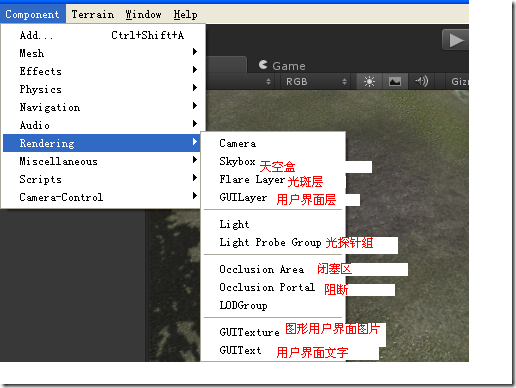Add a Skybox component

(x=273, y=161)
